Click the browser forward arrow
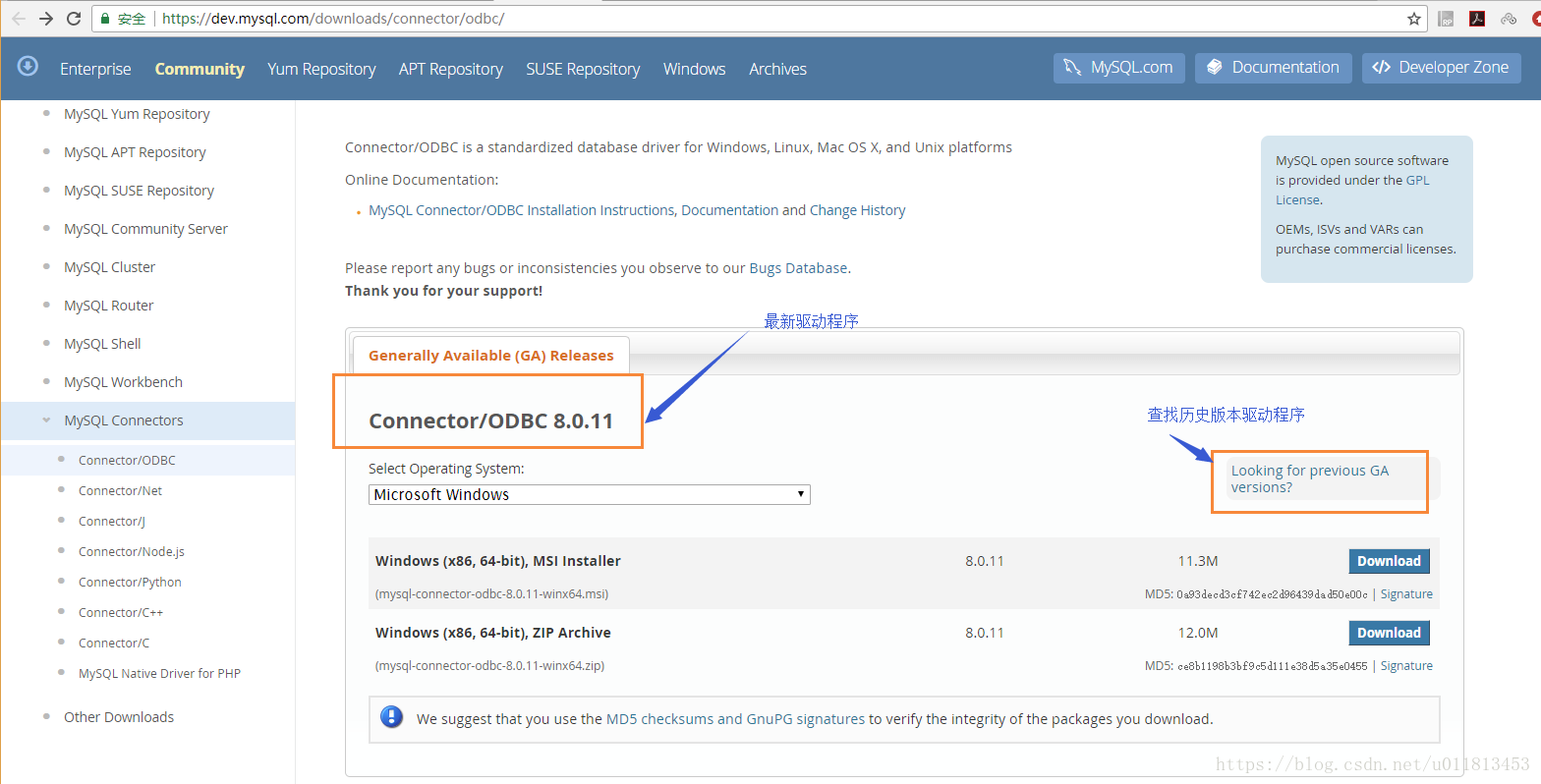The width and height of the screenshot is (1541, 784). pyautogui.click(x=46, y=19)
